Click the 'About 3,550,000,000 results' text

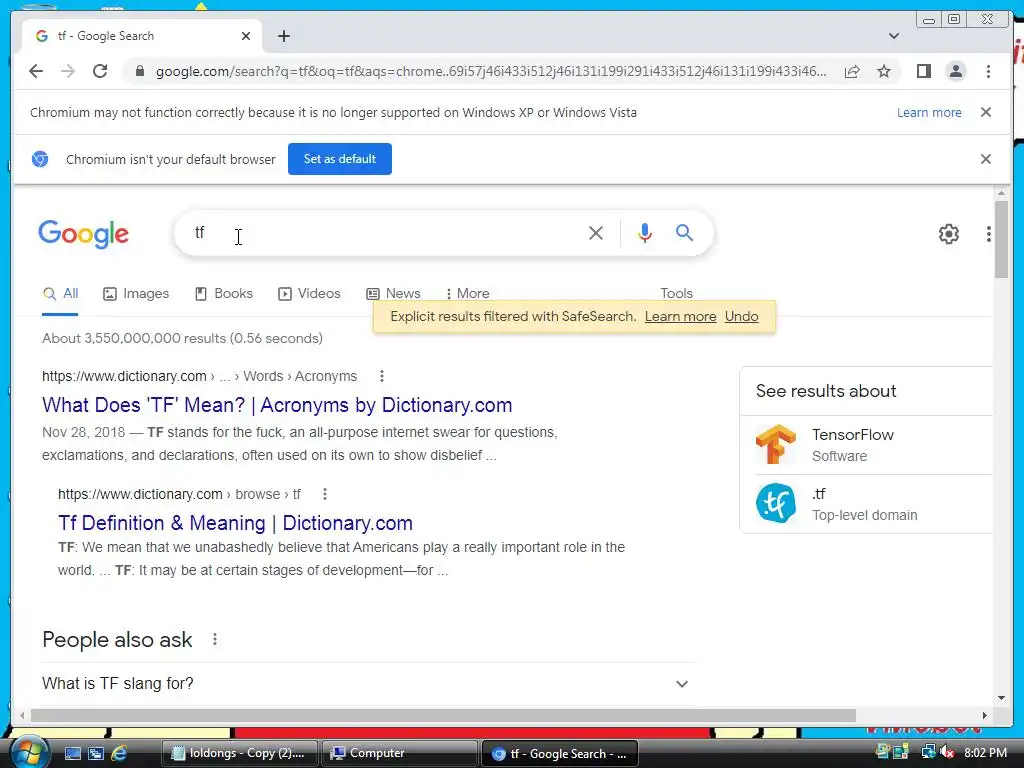(x=182, y=338)
